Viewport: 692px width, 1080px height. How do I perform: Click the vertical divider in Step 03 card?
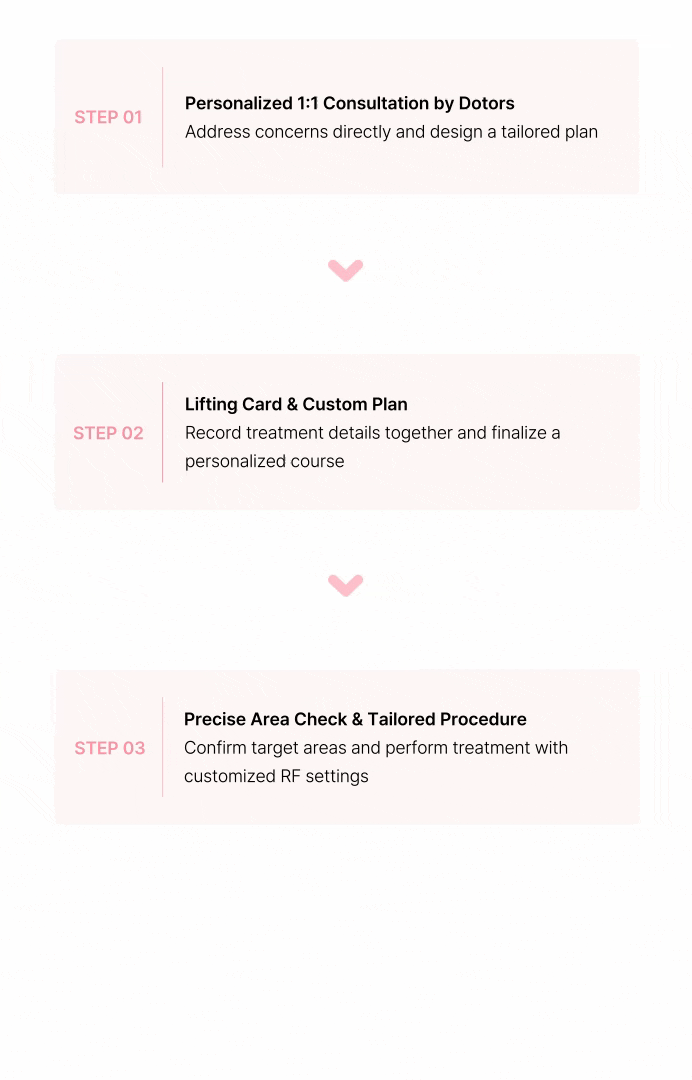[162, 747]
